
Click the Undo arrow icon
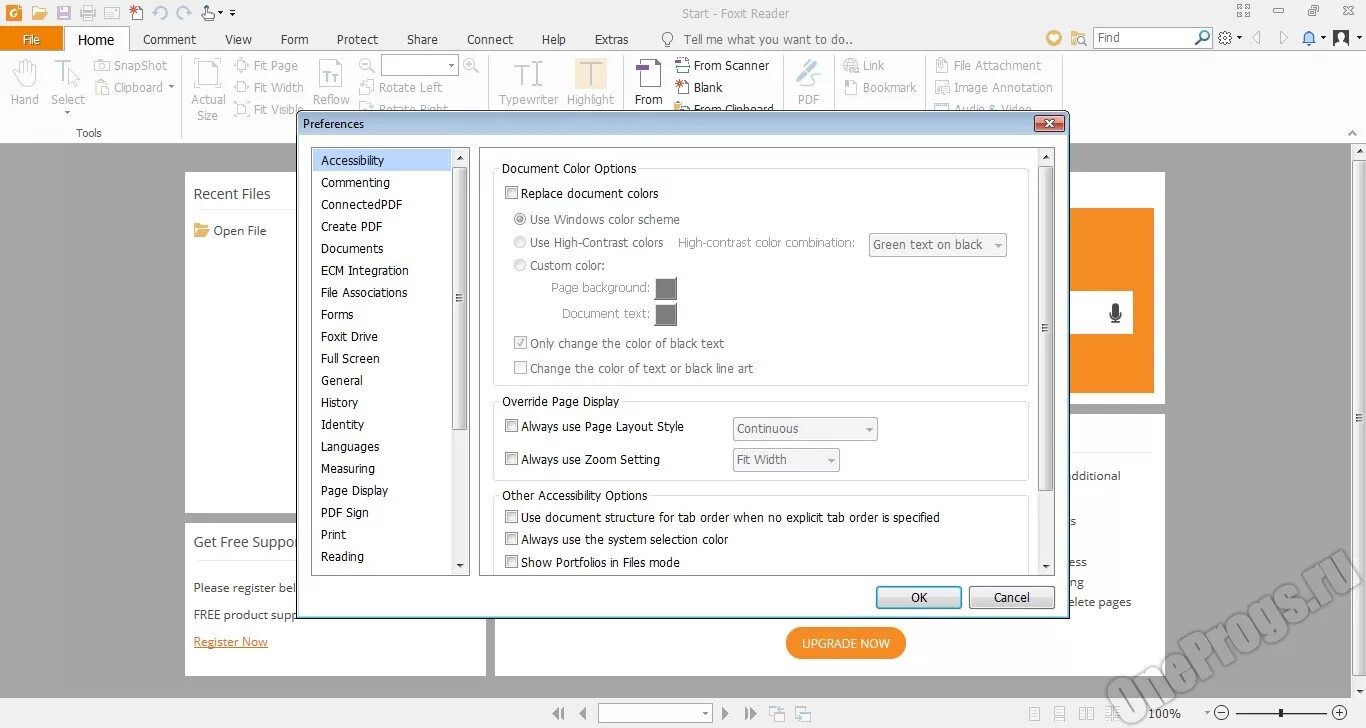click(160, 13)
